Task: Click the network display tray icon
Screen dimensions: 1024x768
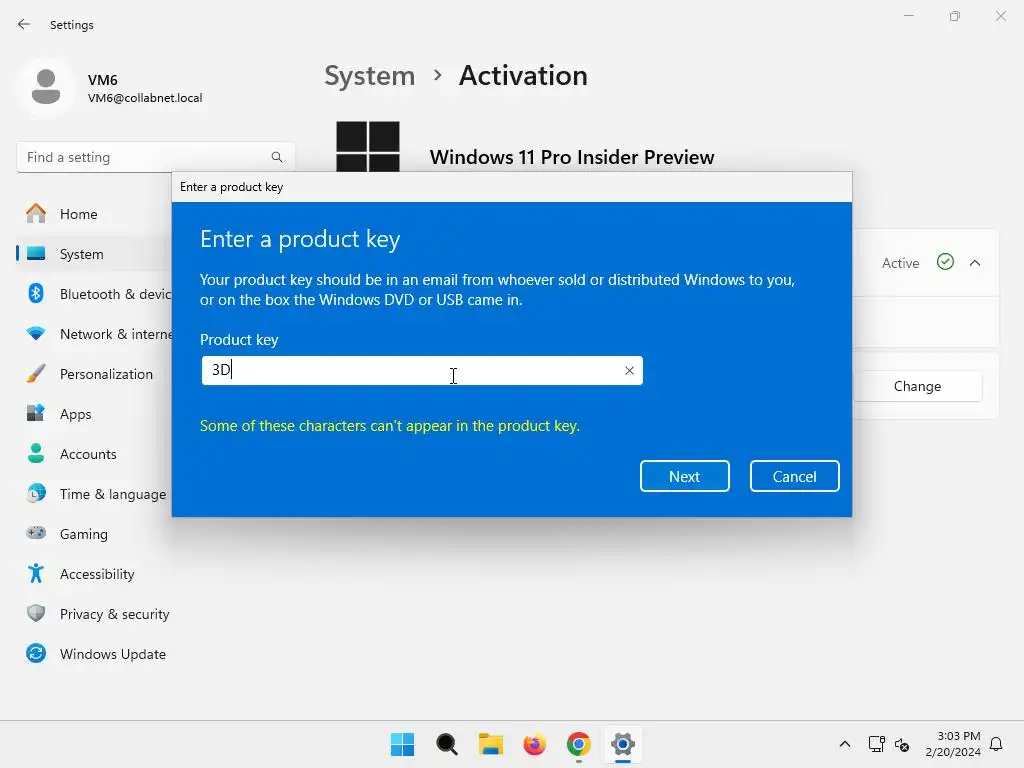Action: pos(876,744)
